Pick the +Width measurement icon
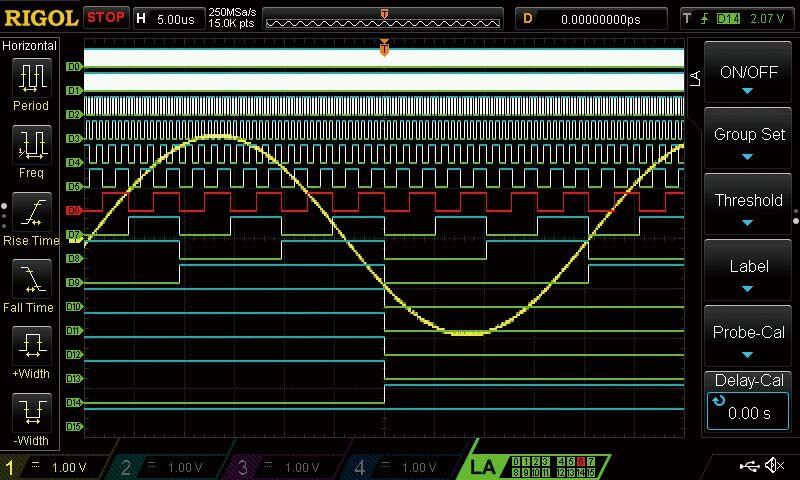 pos(31,347)
